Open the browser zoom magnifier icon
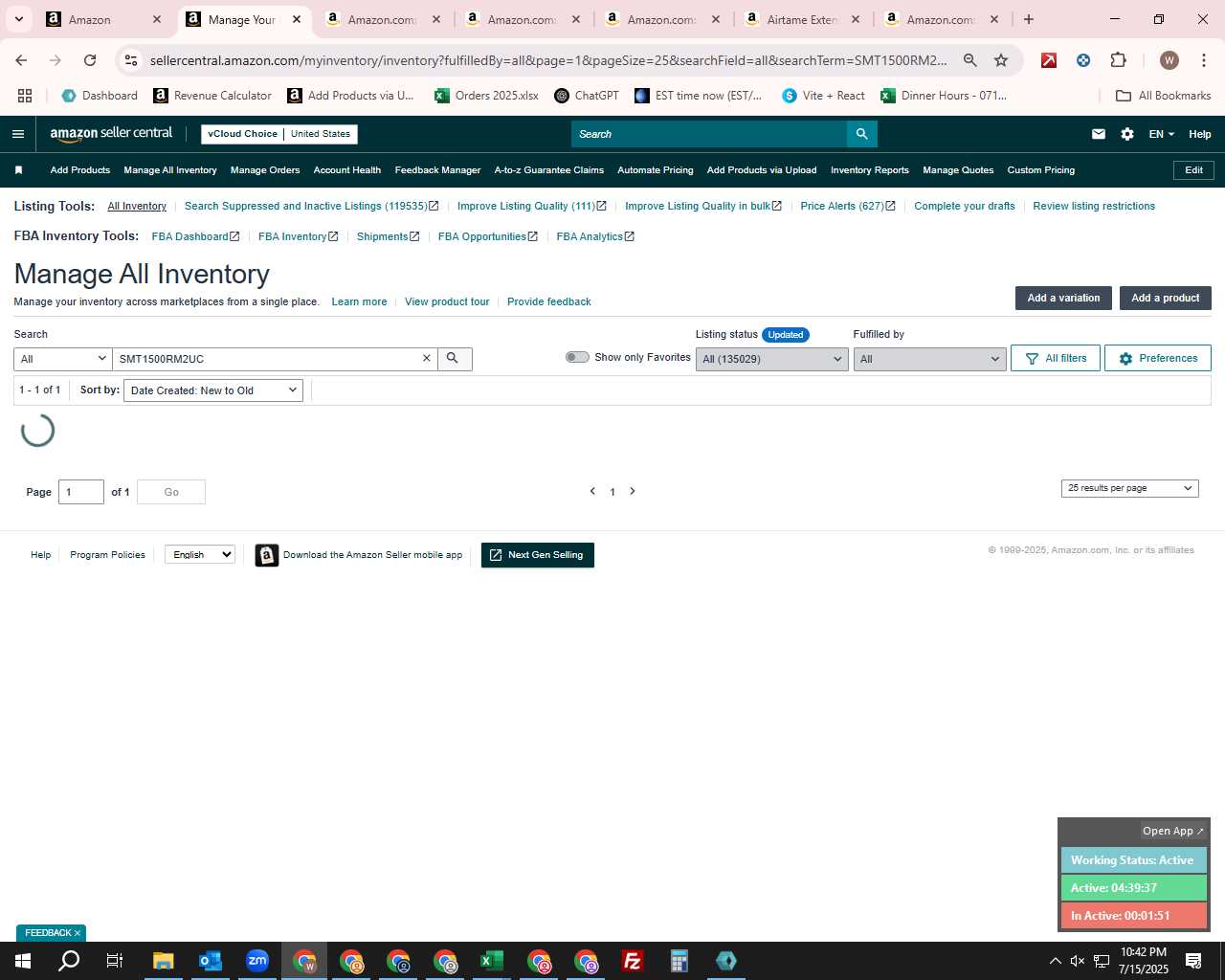 pyautogui.click(x=970, y=60)
